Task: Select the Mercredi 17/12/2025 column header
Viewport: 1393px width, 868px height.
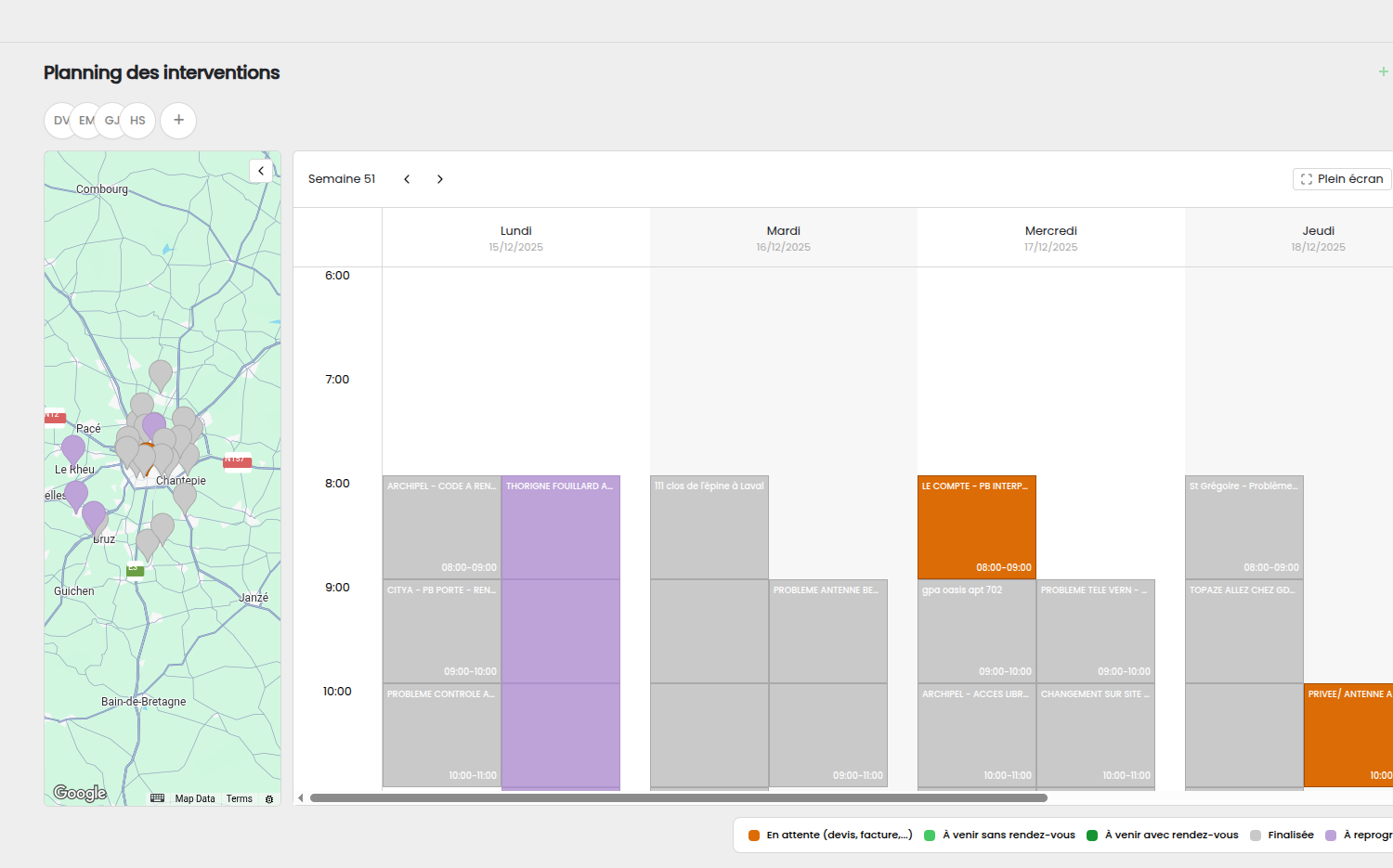Action: click(x=1050, y=238)
